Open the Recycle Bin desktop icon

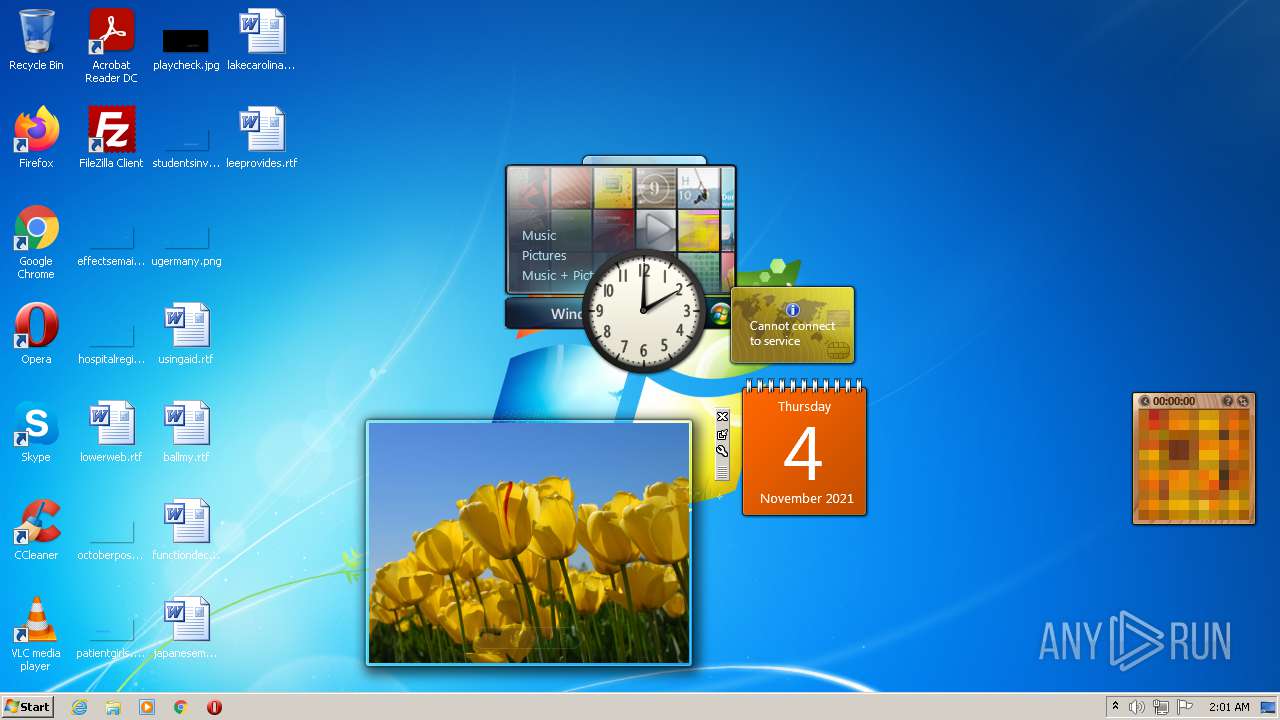coord(36,40)
